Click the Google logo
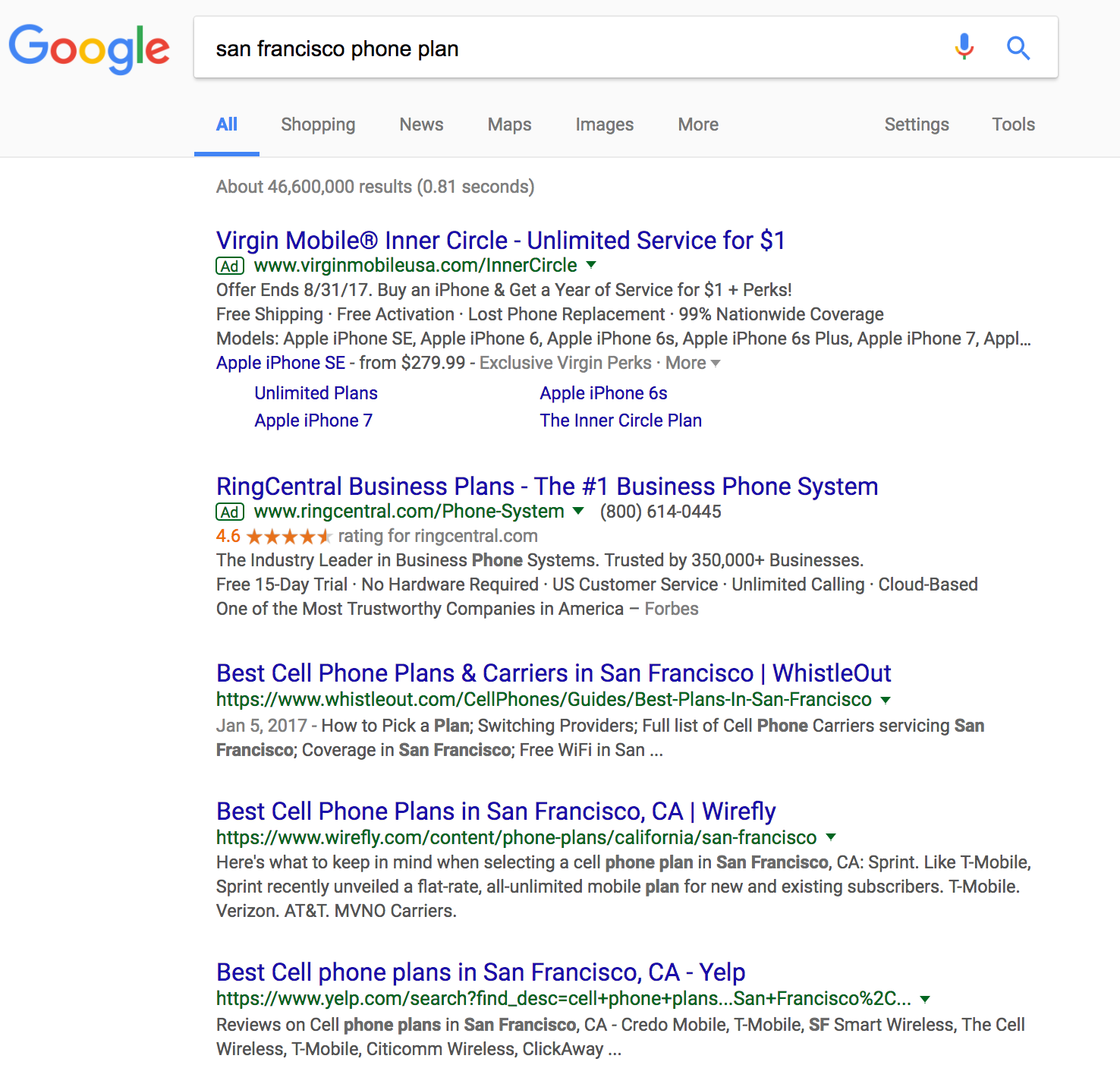1120x1087 pixels. pos(89,48)
